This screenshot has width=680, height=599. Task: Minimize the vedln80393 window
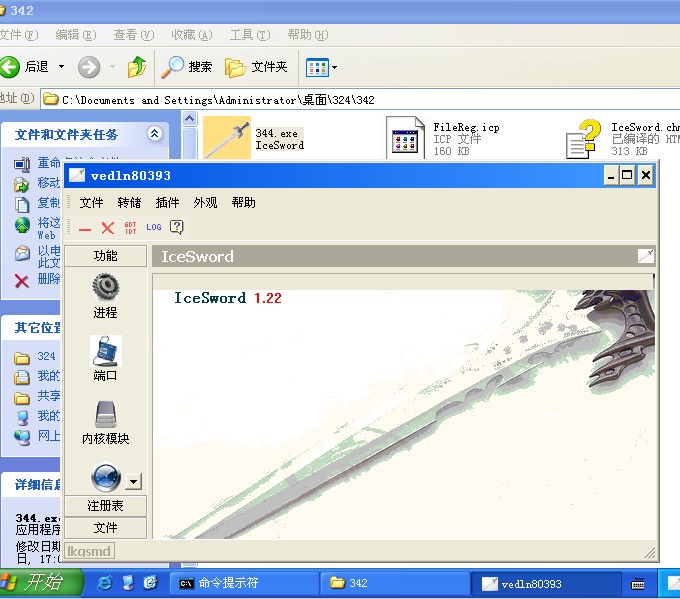[611, 175]
